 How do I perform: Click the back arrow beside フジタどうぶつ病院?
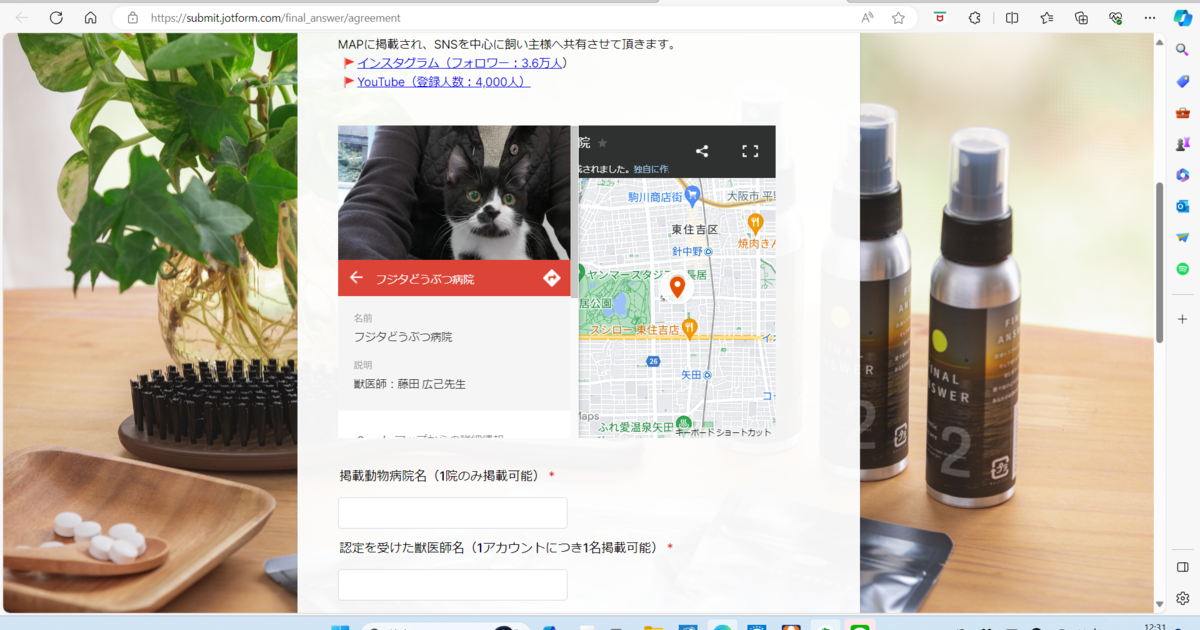click(x=356, y=278)
